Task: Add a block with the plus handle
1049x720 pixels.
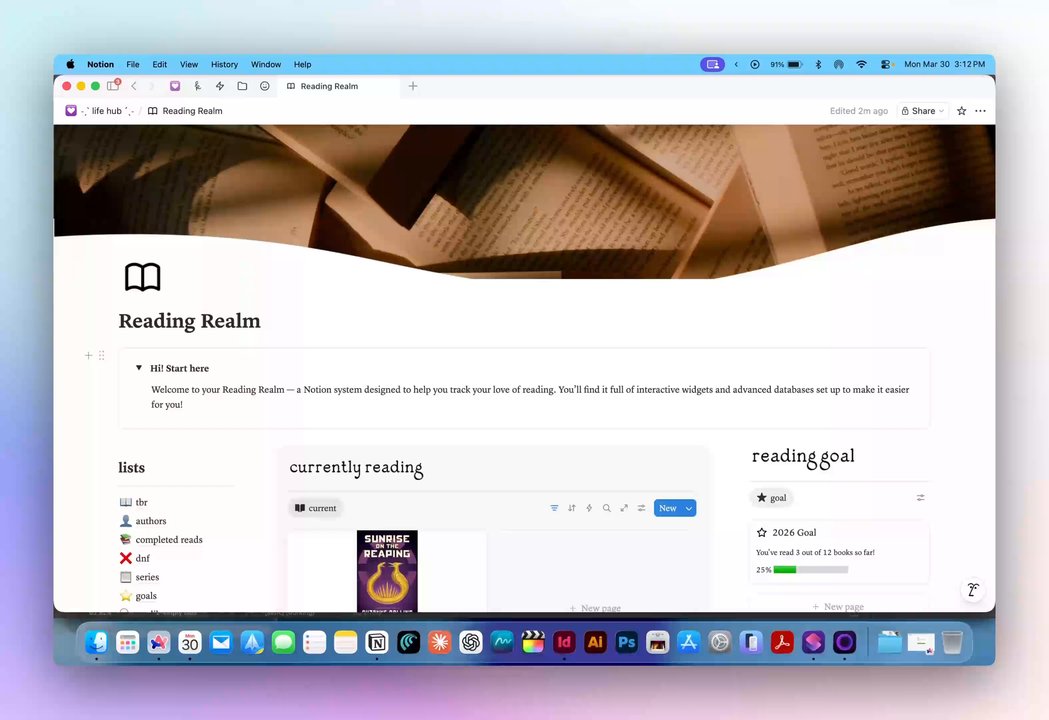Action: point(88,355)
